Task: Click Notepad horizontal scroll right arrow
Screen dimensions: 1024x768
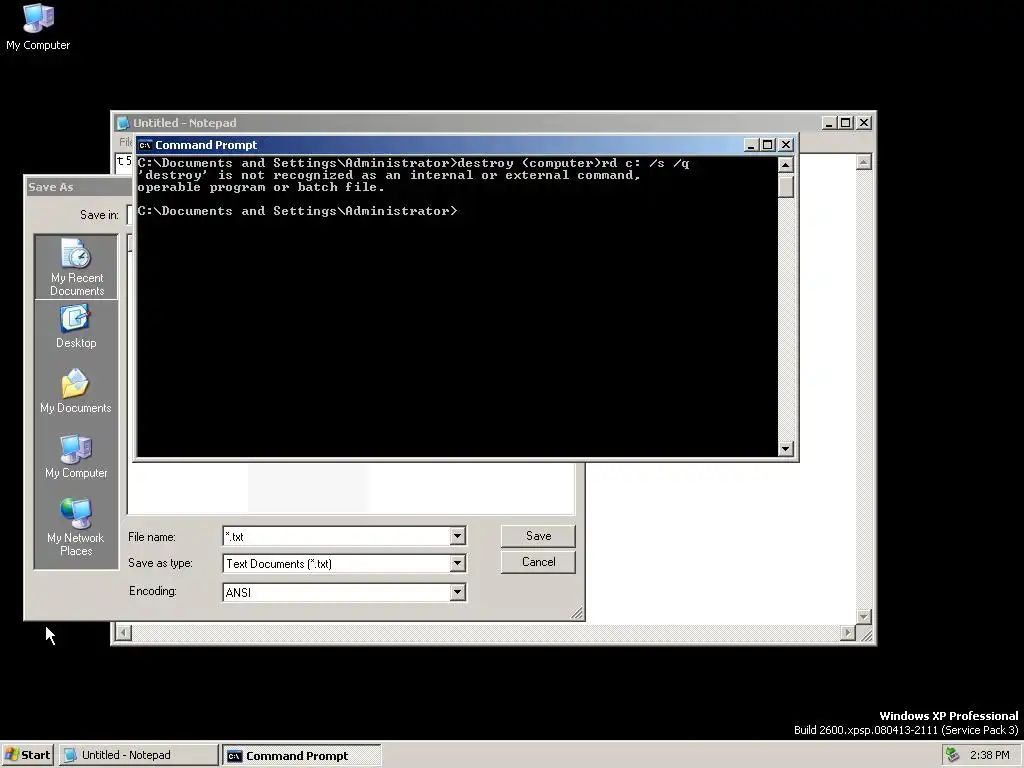Action: coord(848,632)
